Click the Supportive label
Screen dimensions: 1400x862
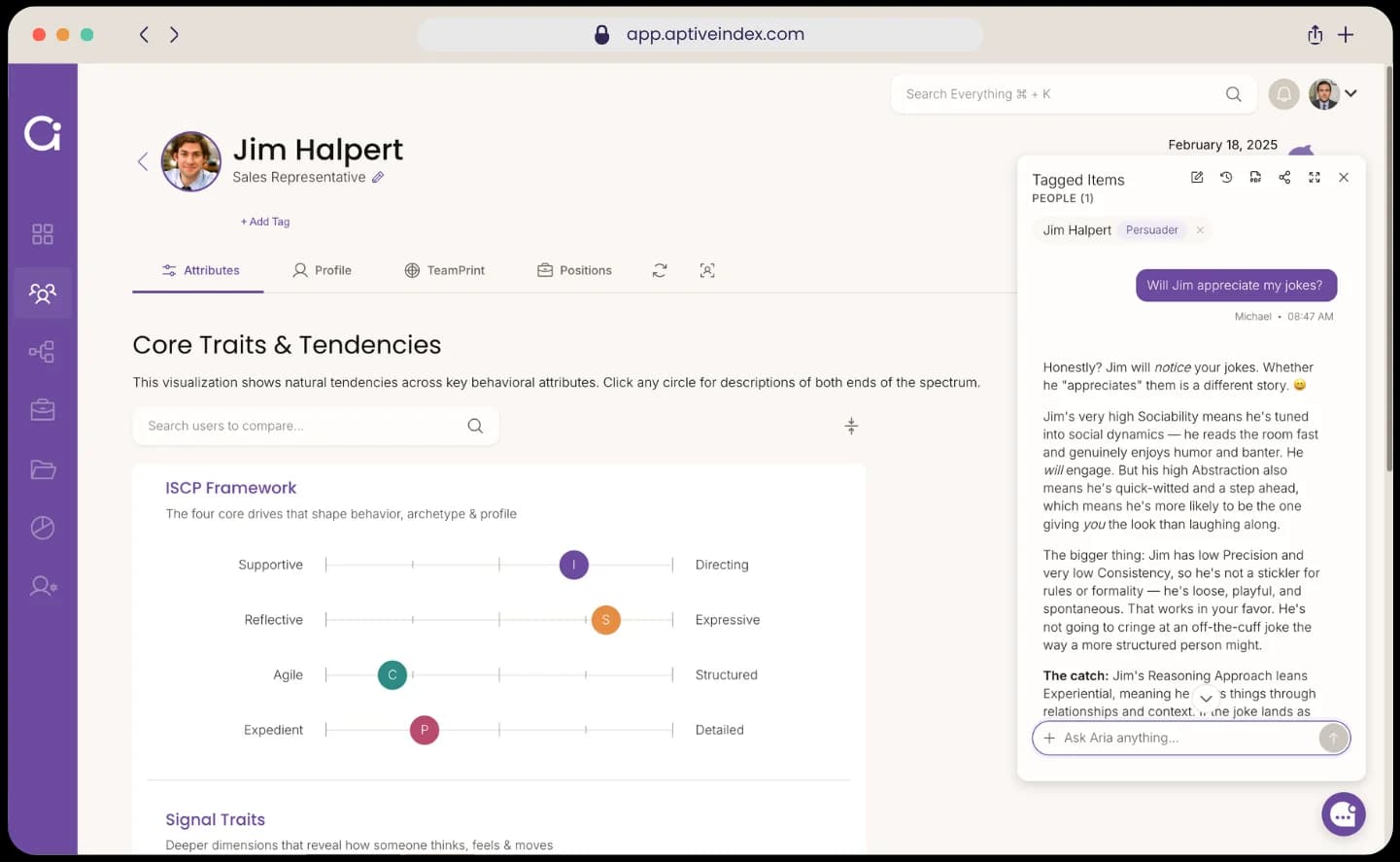pyautogui.click(x=271, y=565)
